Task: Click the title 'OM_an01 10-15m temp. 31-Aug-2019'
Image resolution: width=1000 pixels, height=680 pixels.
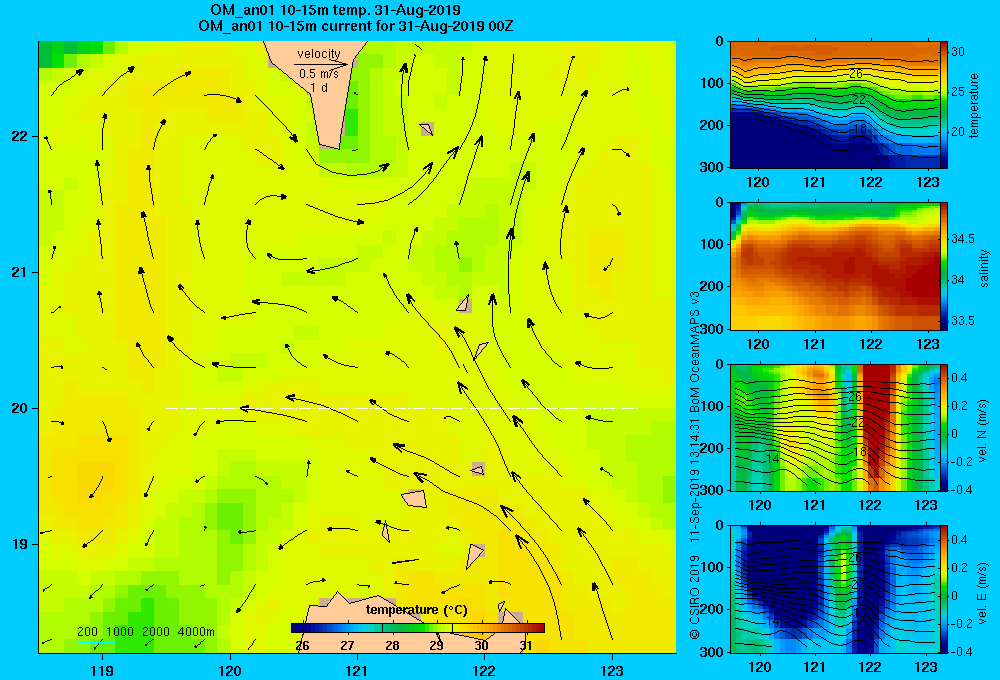Action: click(x=335, y=10)
